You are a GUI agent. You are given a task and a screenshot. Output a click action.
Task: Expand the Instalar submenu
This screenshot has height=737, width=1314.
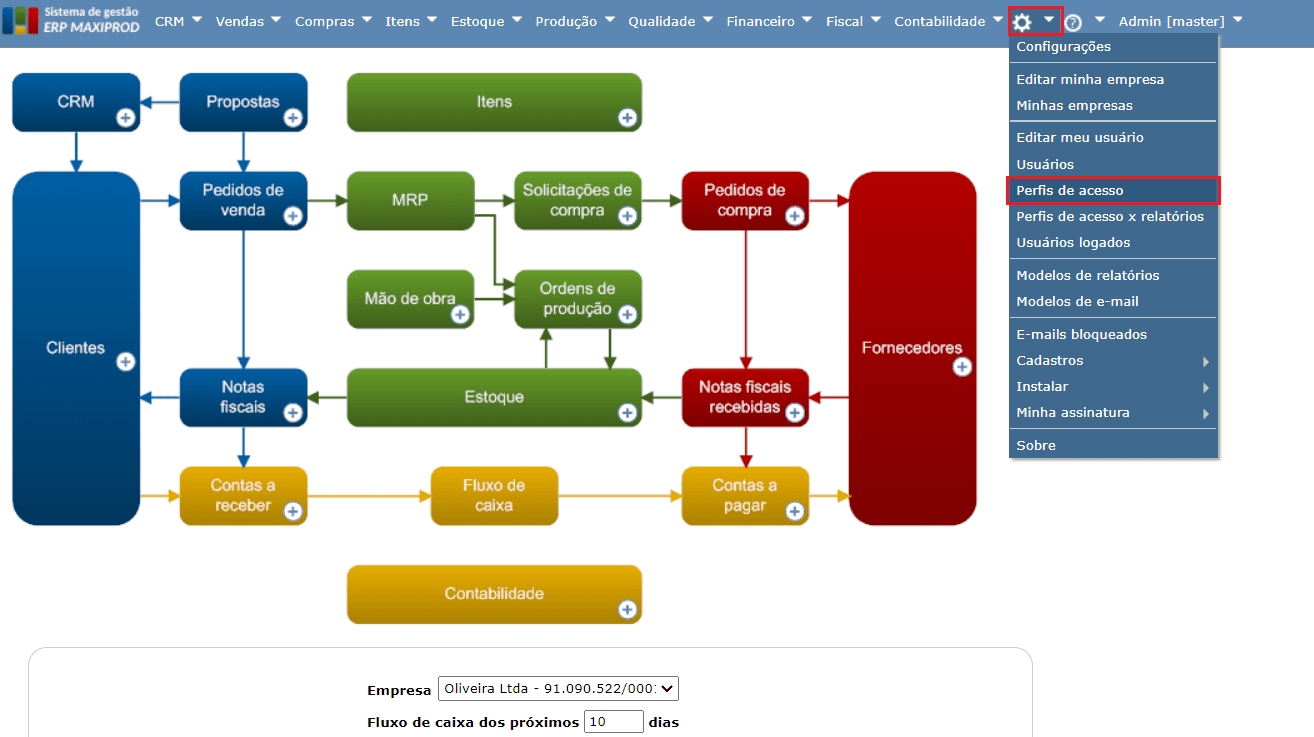[1114, 386]
